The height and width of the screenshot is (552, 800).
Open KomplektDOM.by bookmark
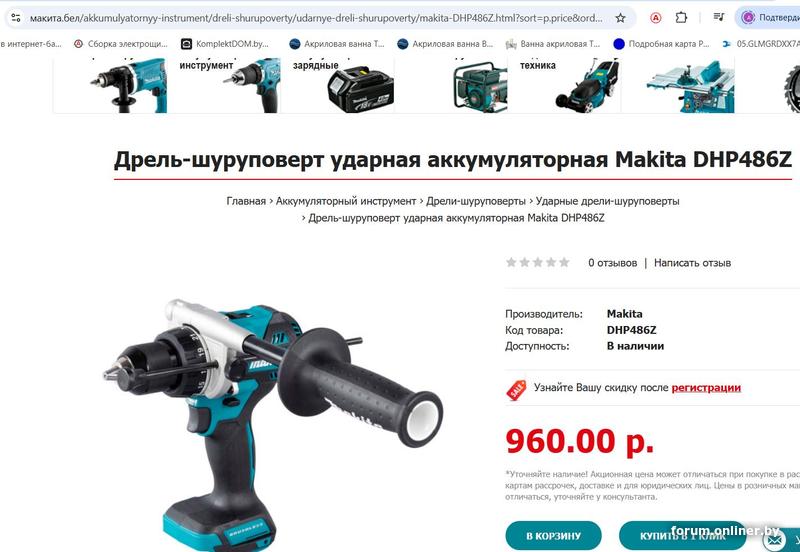point(225,44)
